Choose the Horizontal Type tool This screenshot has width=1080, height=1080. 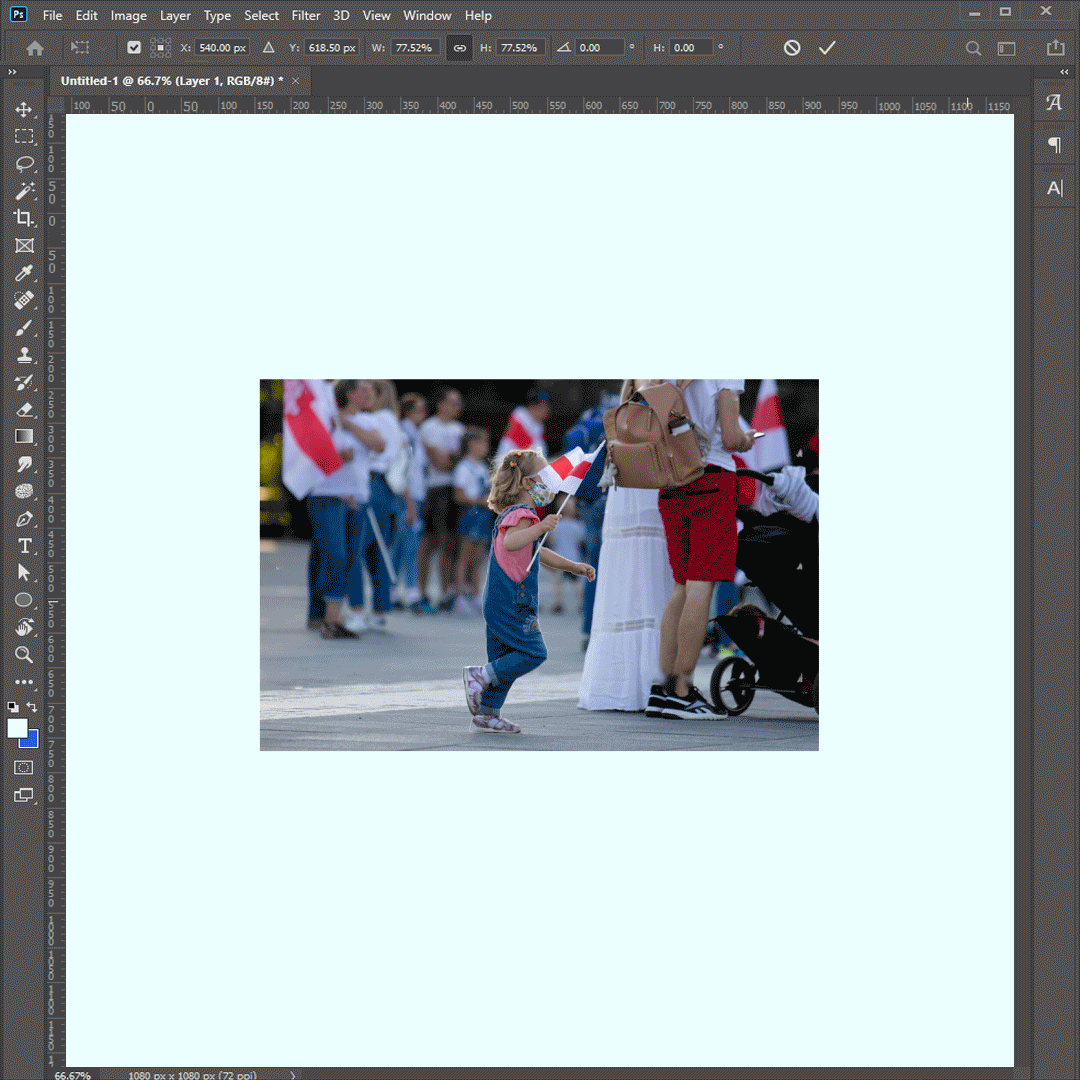point(24,546)
